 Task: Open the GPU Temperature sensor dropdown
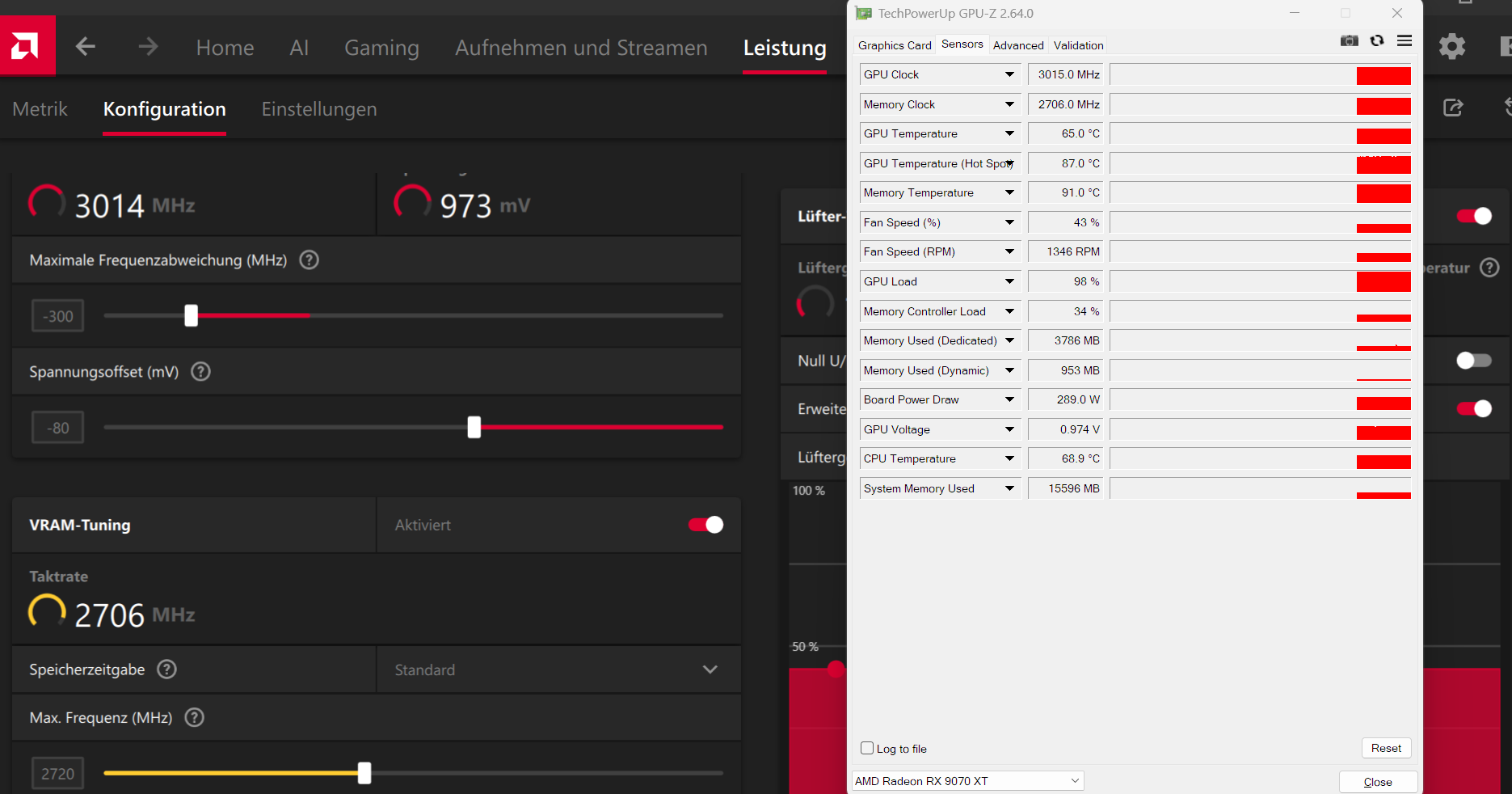1009,133
